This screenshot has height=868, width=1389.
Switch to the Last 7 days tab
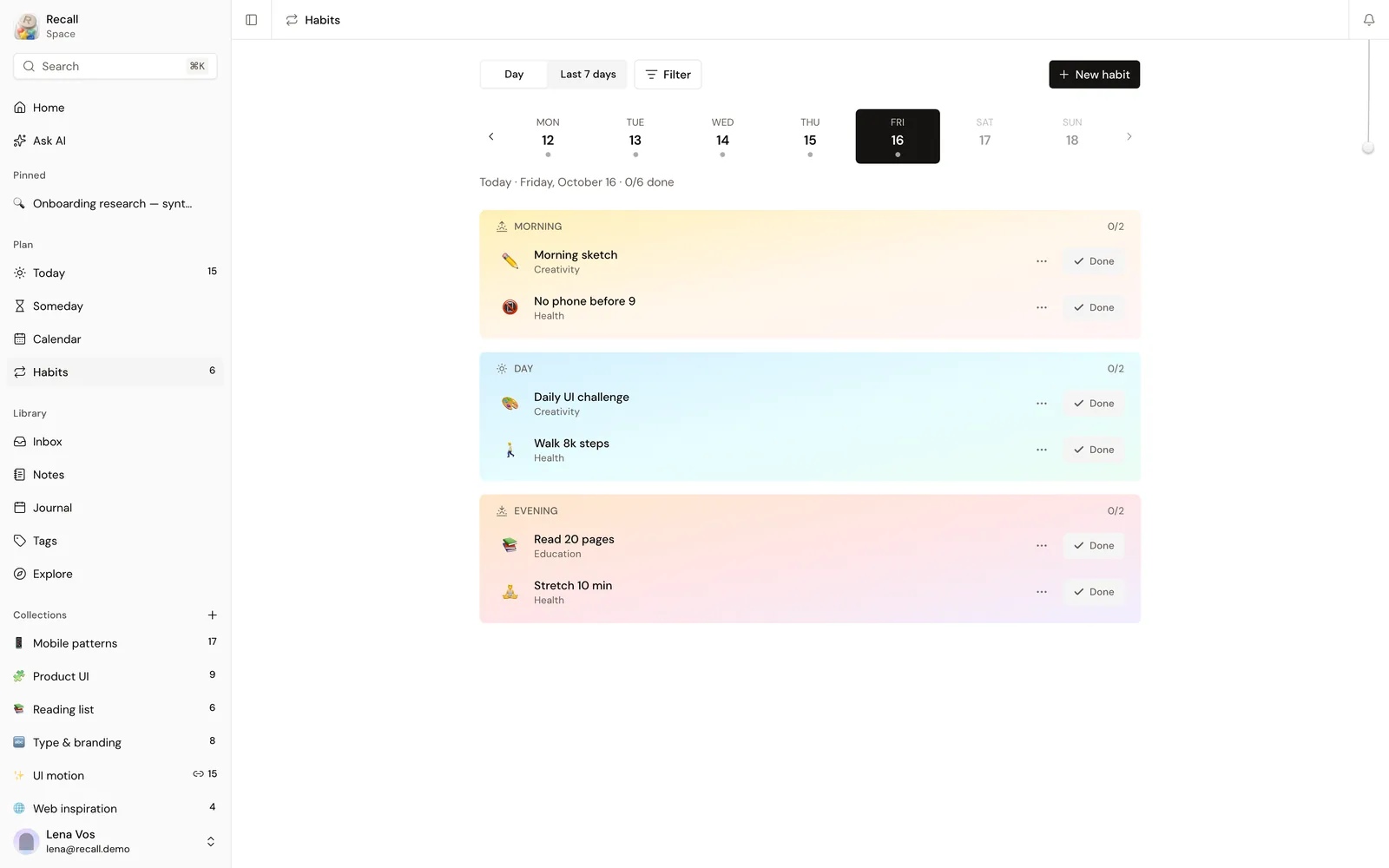pyautogui.click(x=588, y=75)
